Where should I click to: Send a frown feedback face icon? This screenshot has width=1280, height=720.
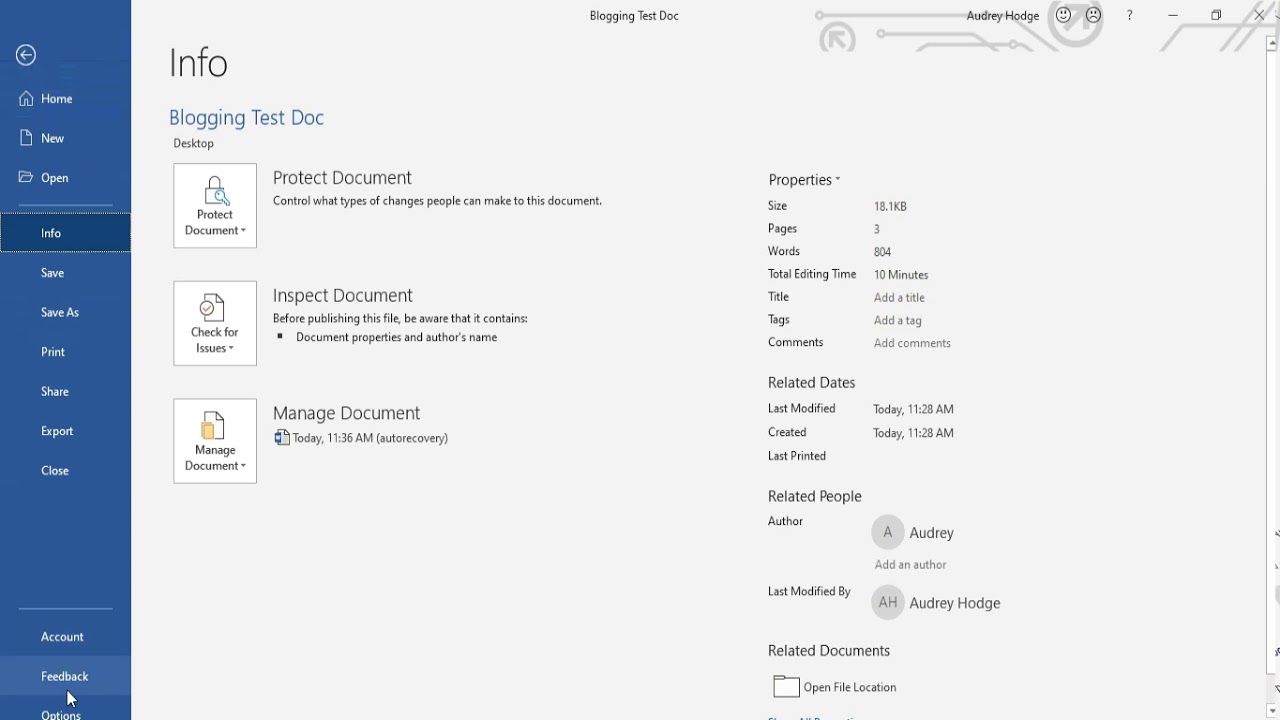1093,15
